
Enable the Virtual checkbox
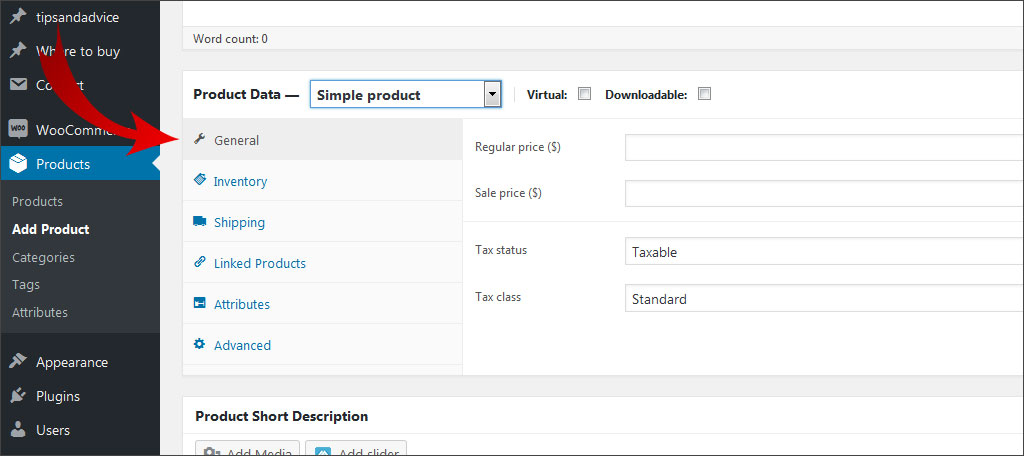coord(585,94)
